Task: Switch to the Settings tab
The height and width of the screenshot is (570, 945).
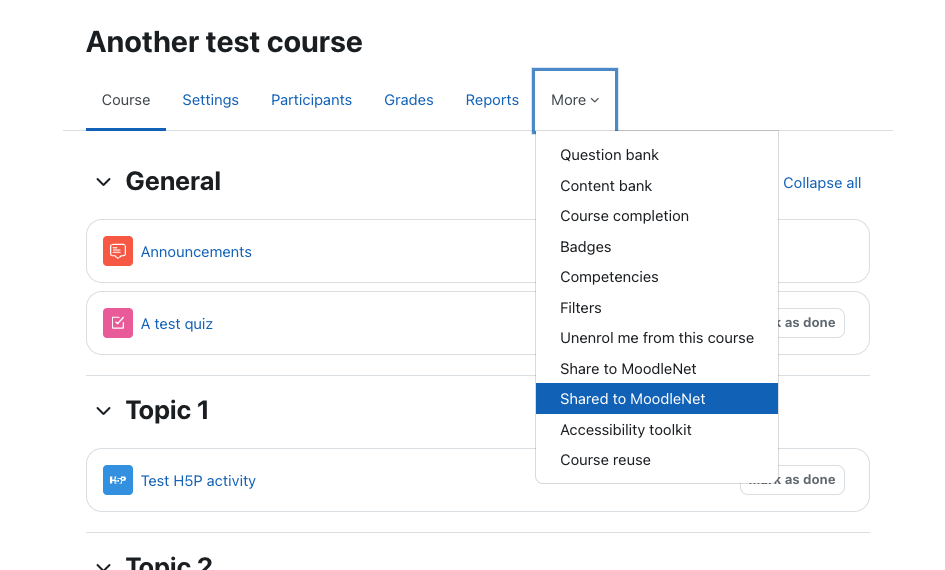Action: (x=210, y=100)
